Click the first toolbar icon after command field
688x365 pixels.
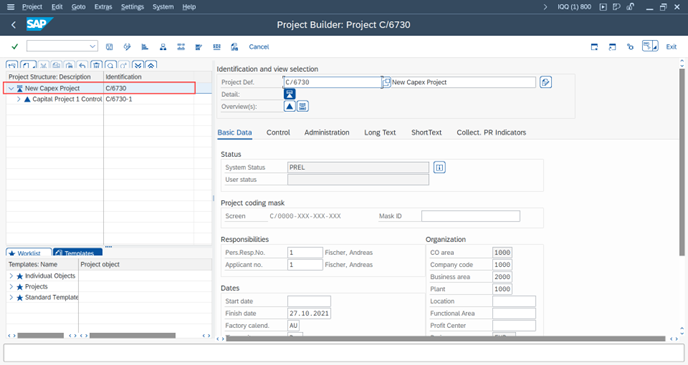[x=109, y=47]
